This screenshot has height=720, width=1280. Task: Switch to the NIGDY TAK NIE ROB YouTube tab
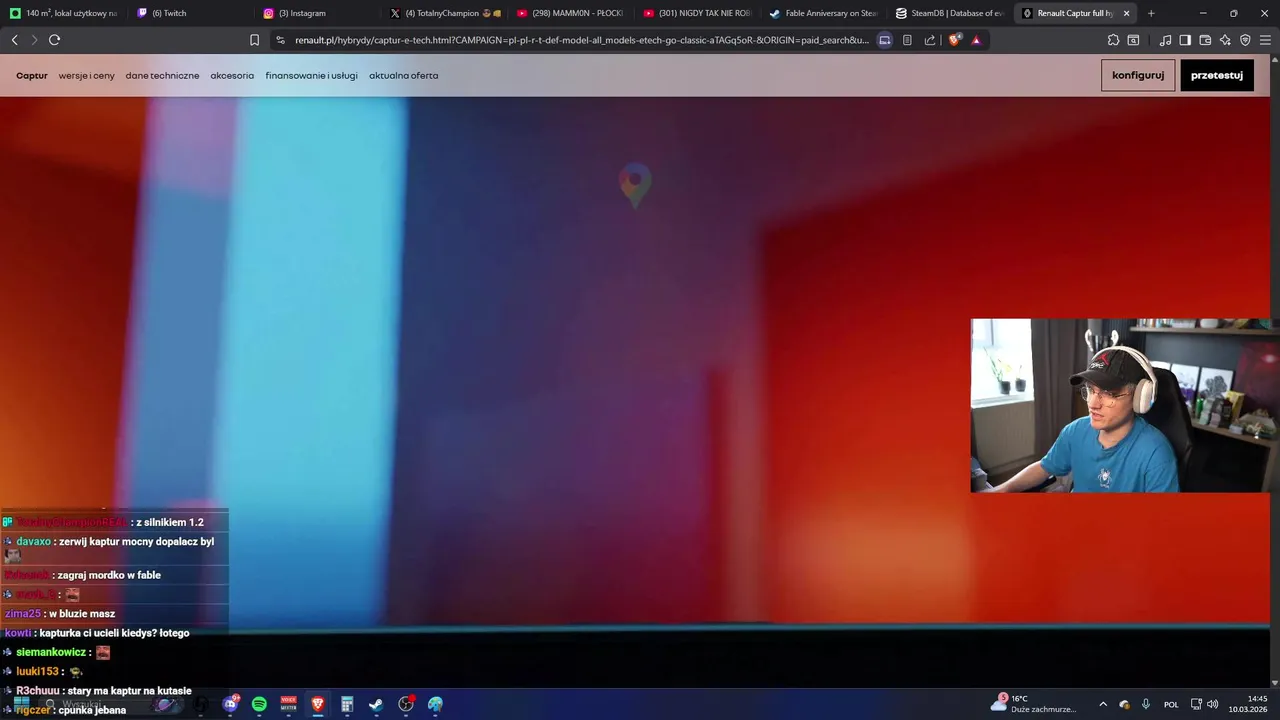pyautogui.click(x=698, y=13)
